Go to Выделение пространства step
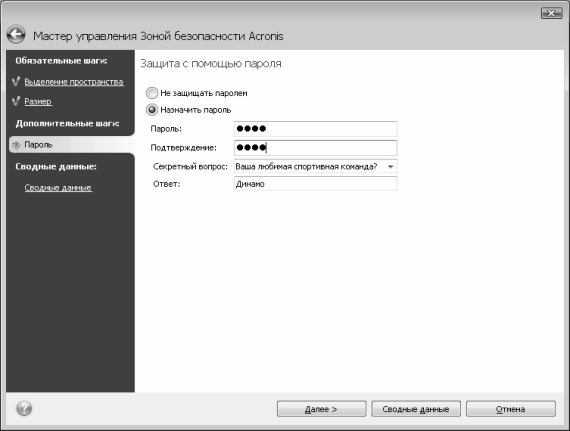The image size is (570, 431). click(x=74, y=82)
